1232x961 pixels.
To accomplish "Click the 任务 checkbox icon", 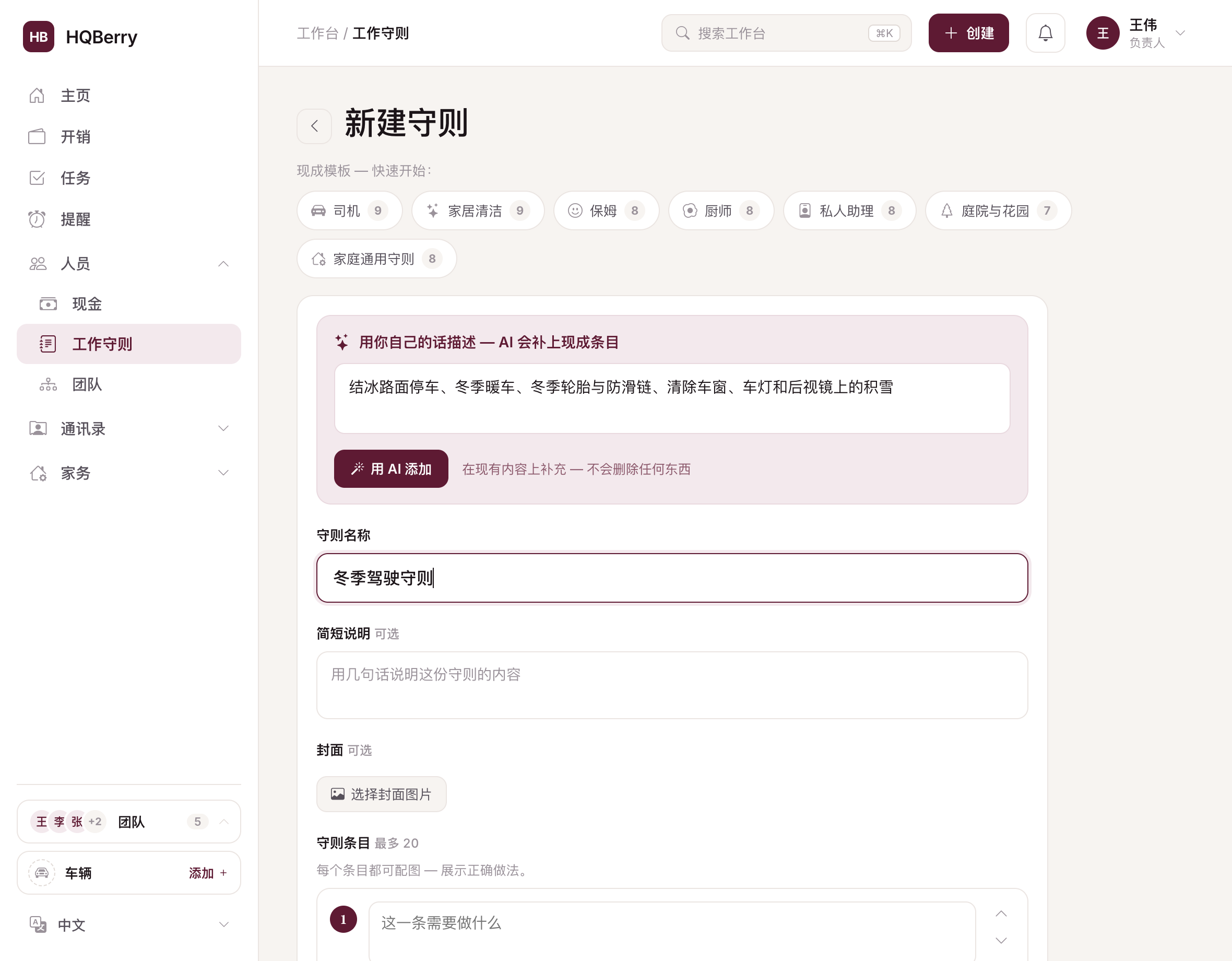I will 37,178.
